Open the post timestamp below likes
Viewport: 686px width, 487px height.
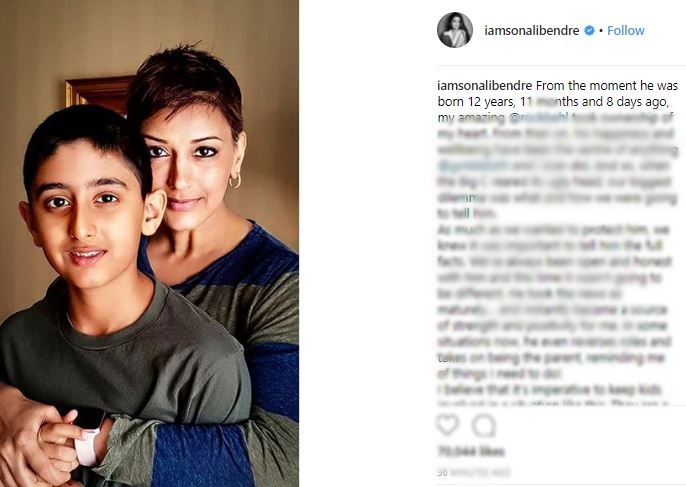474,473
